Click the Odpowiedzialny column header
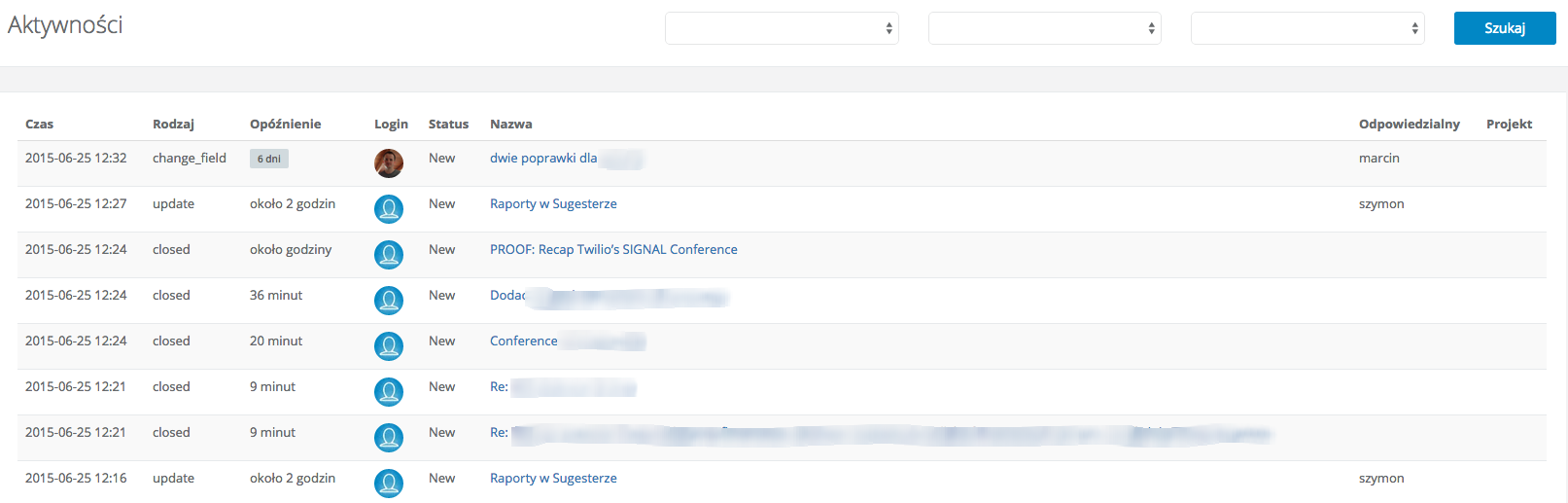 click(1409, 125)
